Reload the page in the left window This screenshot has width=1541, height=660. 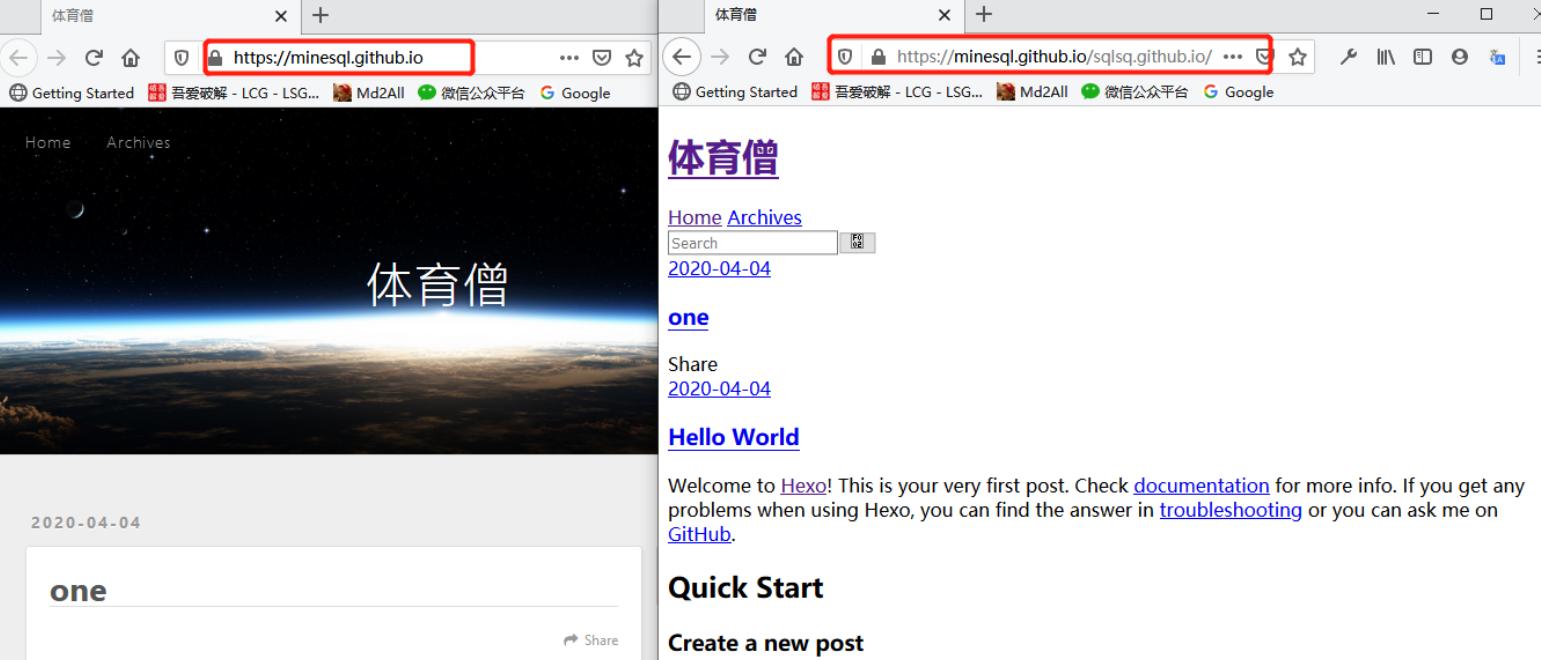[x=92, y=58]
